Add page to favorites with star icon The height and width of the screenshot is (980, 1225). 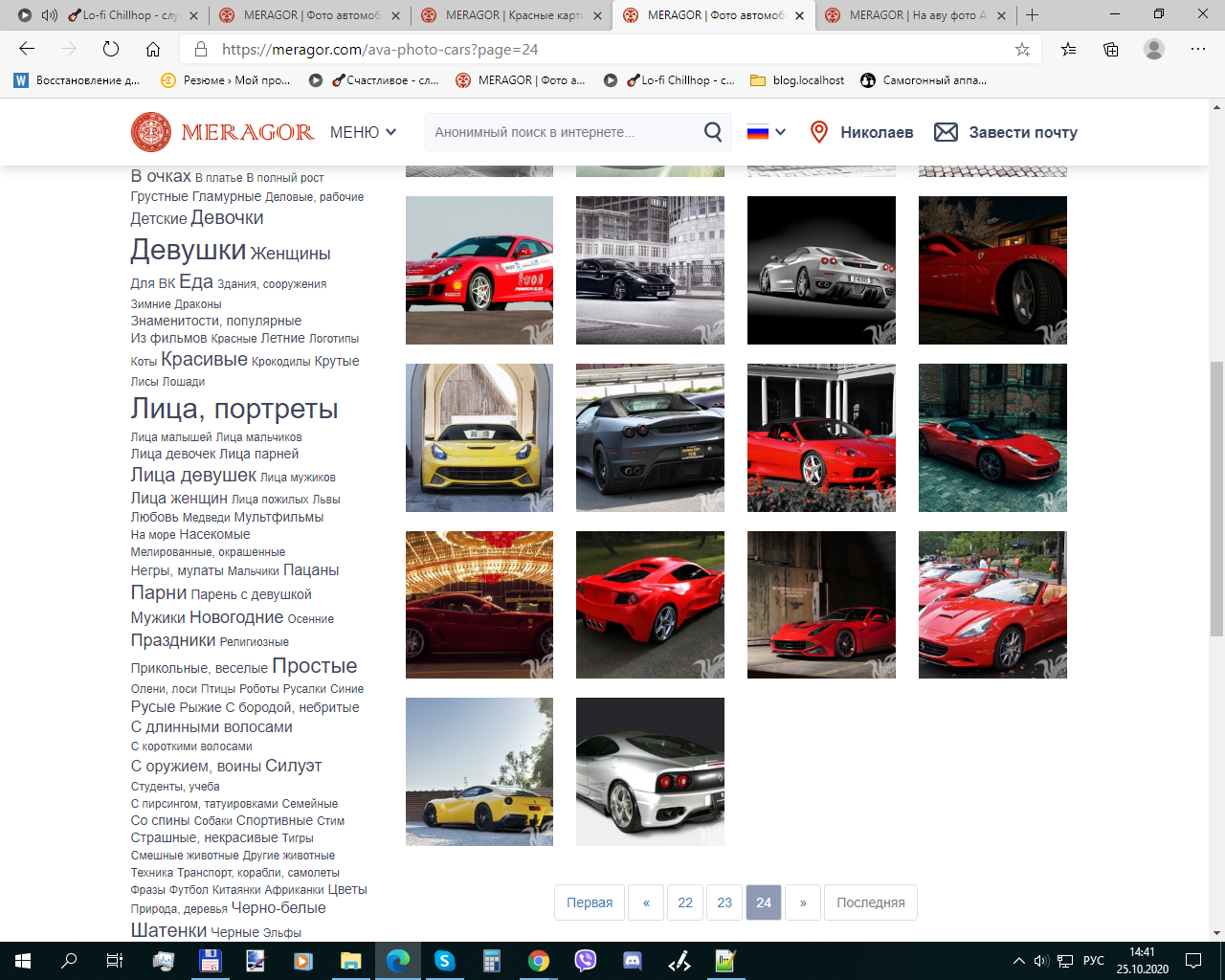click(1022, 50)
